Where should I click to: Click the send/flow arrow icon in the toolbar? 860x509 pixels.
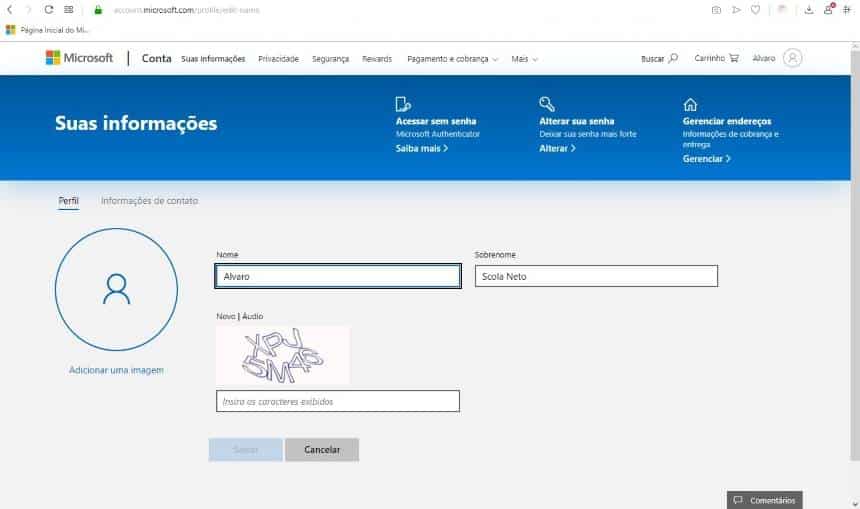(x=736, y=10)
